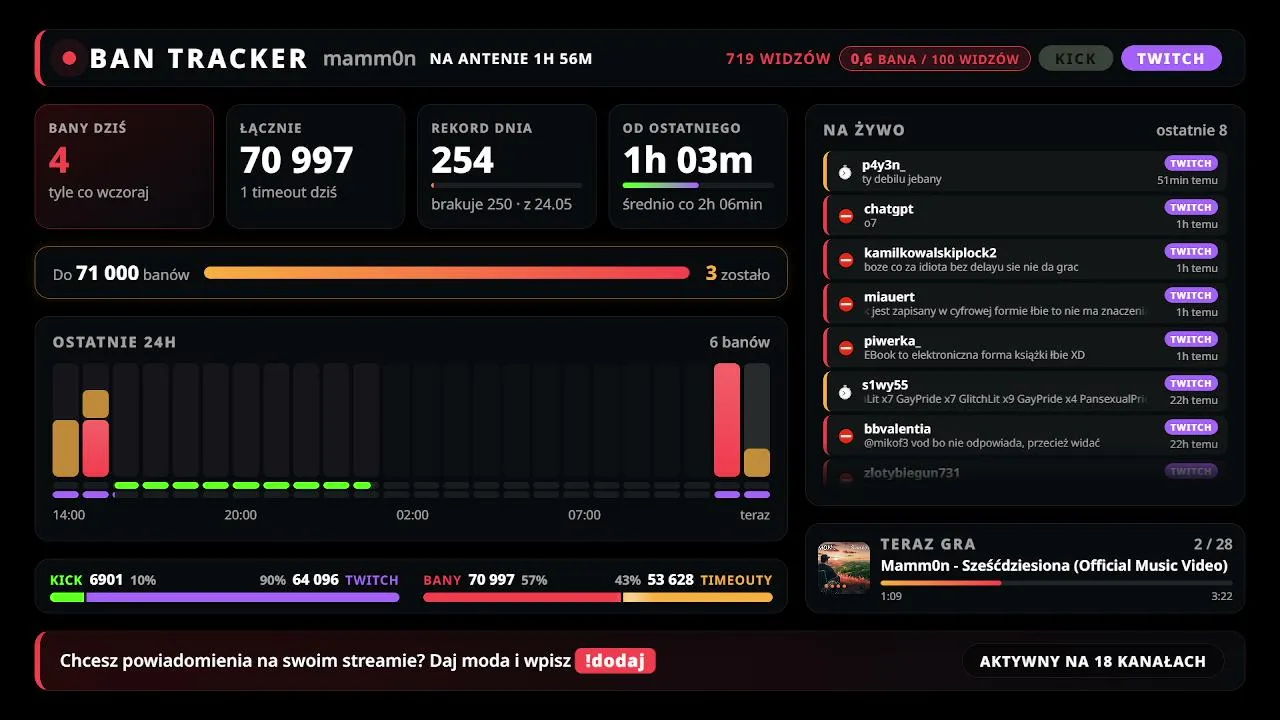Click ban icon beside bbvalentia
The image size is (1280, 720).
845,436
